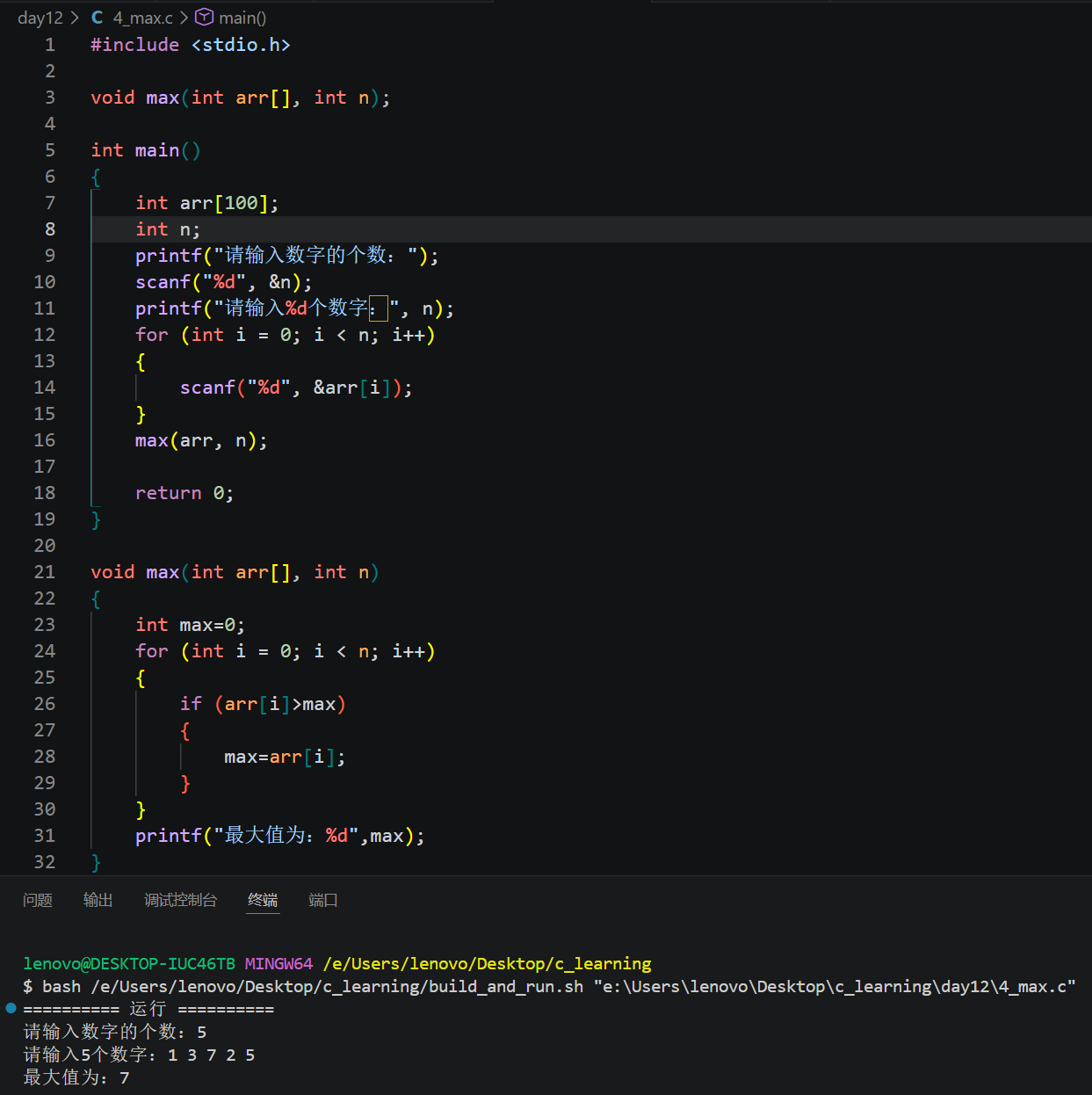Click the terminal output 请输入5个数字: 1 3 7 2 5

coord(139,1055)
